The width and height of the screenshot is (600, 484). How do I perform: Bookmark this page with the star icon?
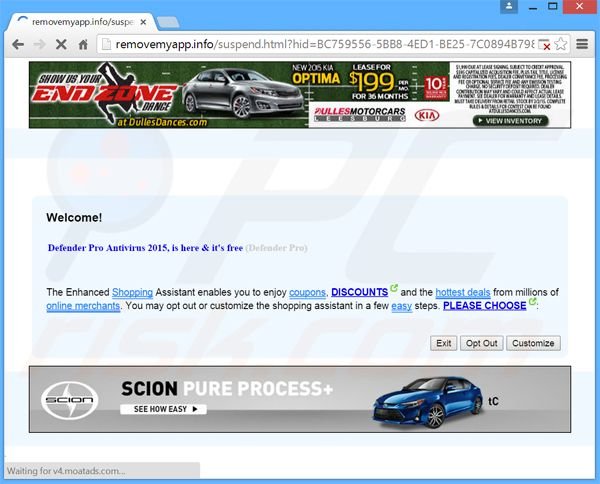(x=561, y=44)
